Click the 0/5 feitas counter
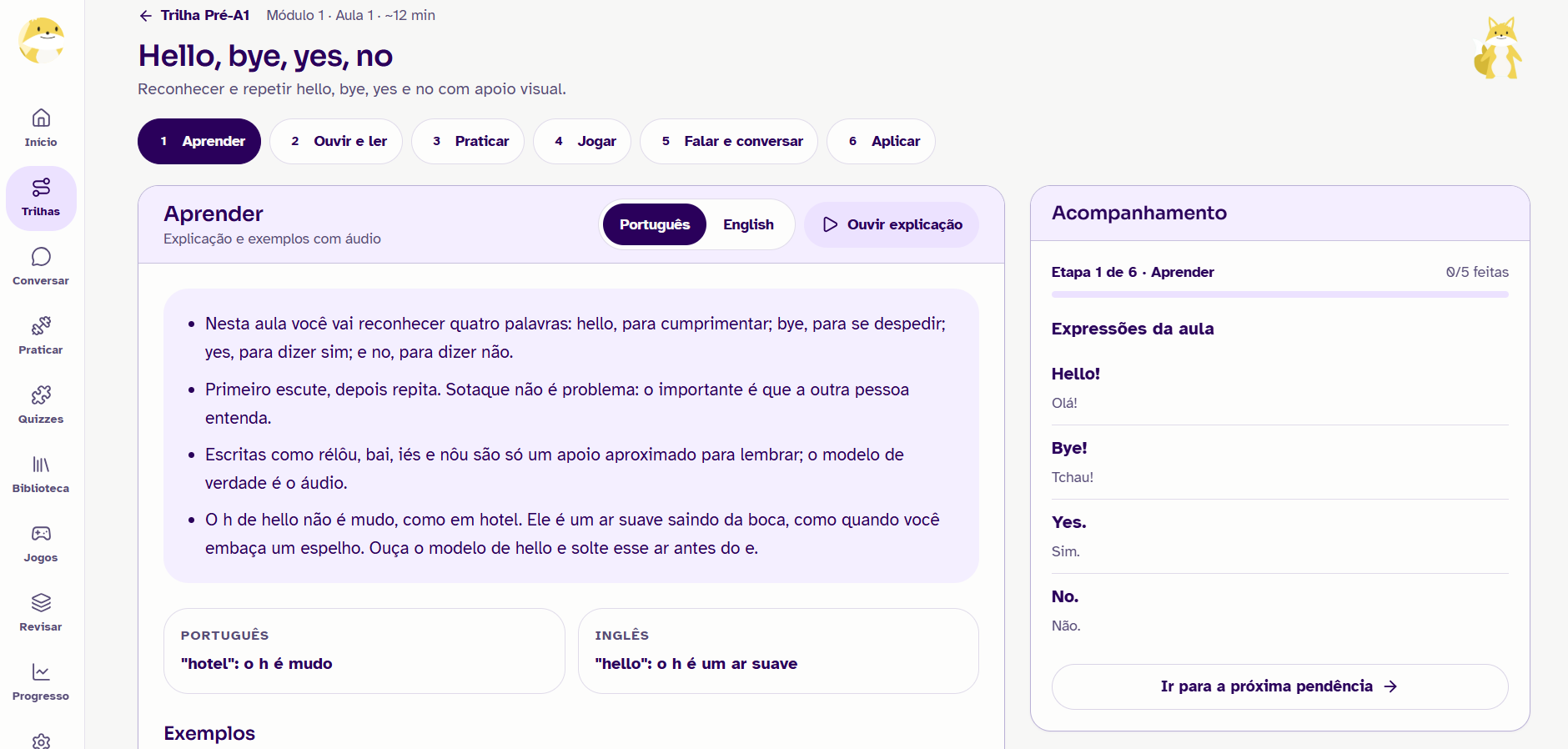 point(1477,272)
